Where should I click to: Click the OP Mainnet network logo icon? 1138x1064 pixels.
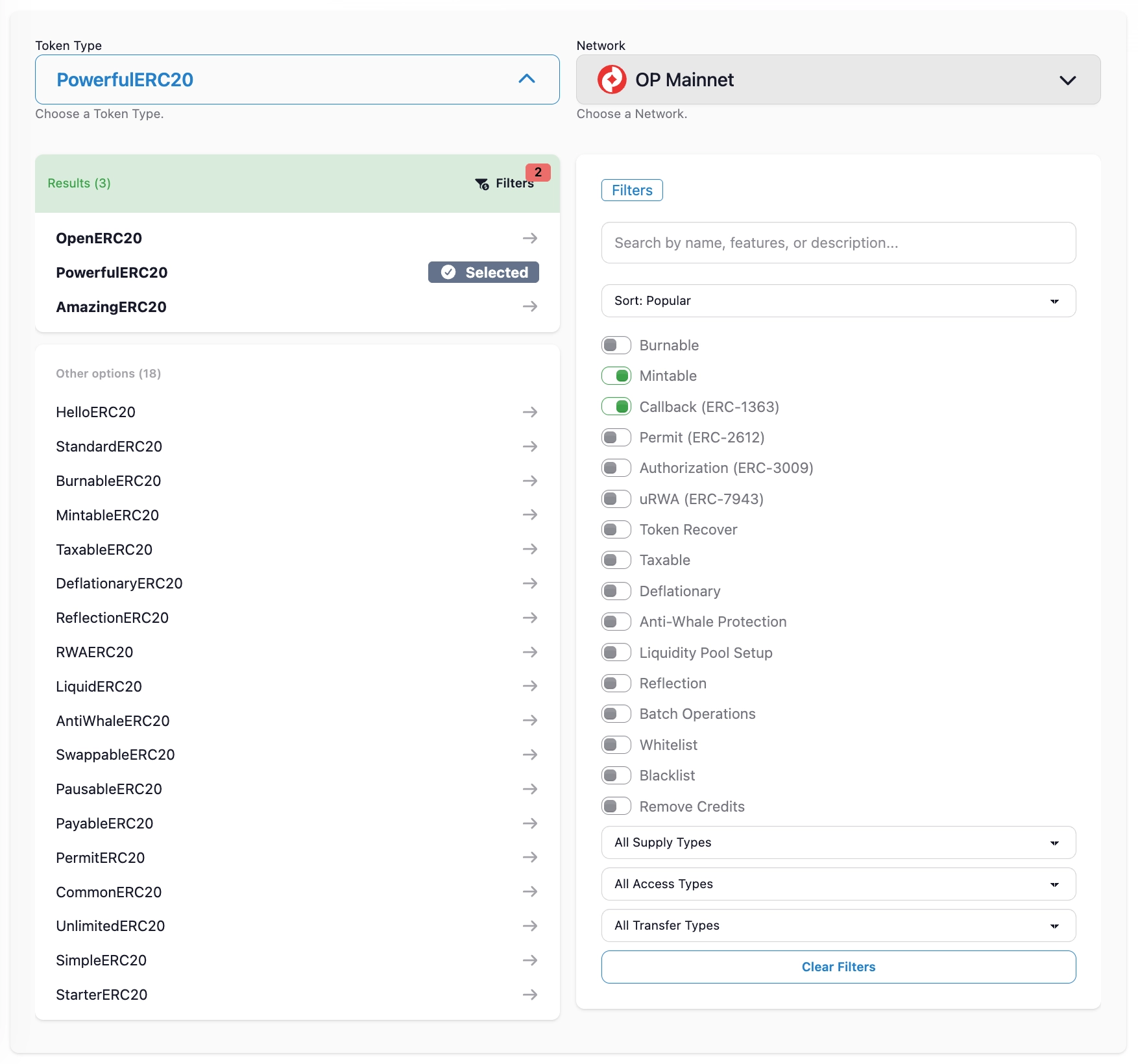point(611,80)
